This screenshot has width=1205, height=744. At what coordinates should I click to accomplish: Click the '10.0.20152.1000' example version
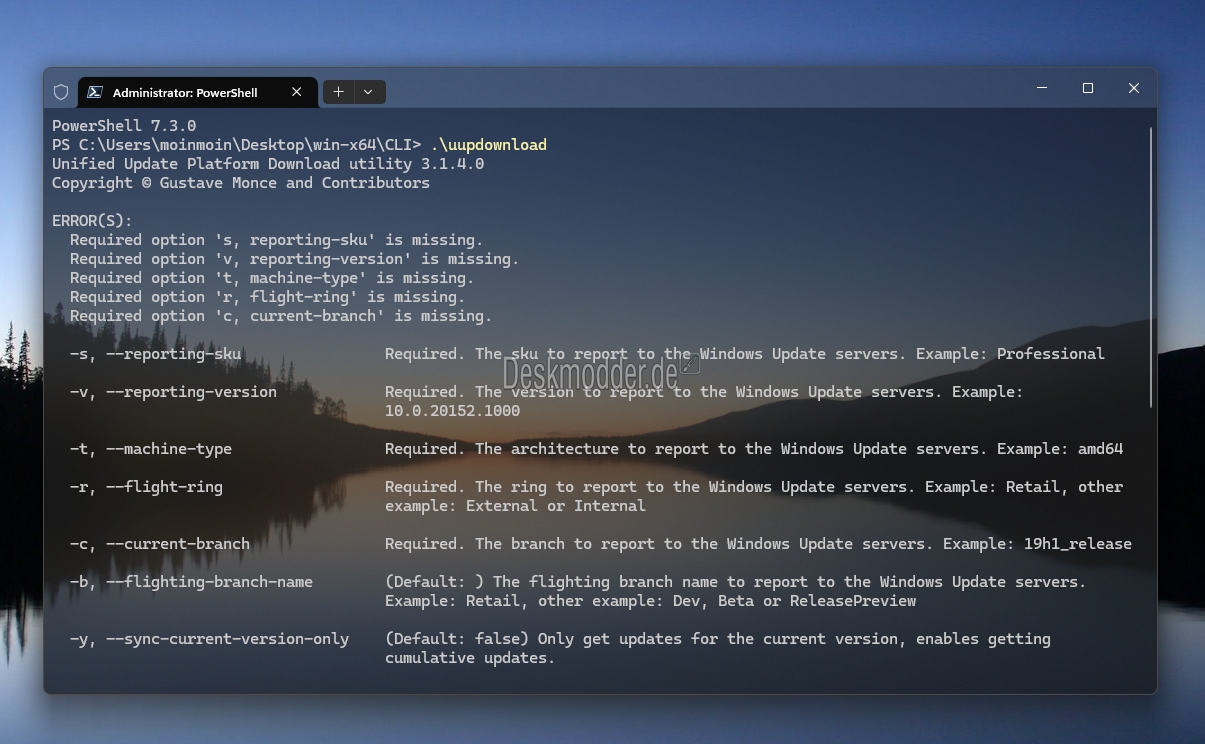coord(453,411)
